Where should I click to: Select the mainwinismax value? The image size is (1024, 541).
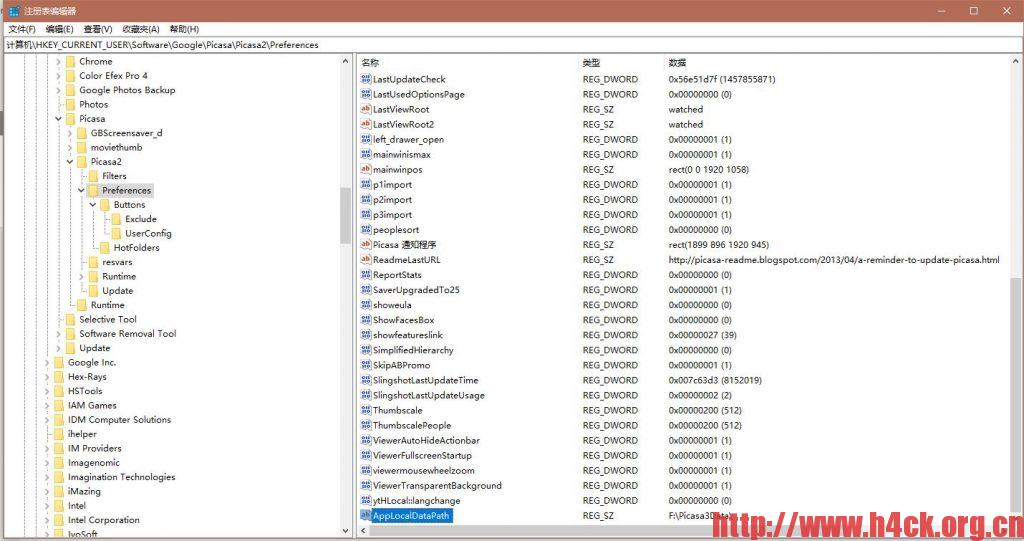click(402, 154)
